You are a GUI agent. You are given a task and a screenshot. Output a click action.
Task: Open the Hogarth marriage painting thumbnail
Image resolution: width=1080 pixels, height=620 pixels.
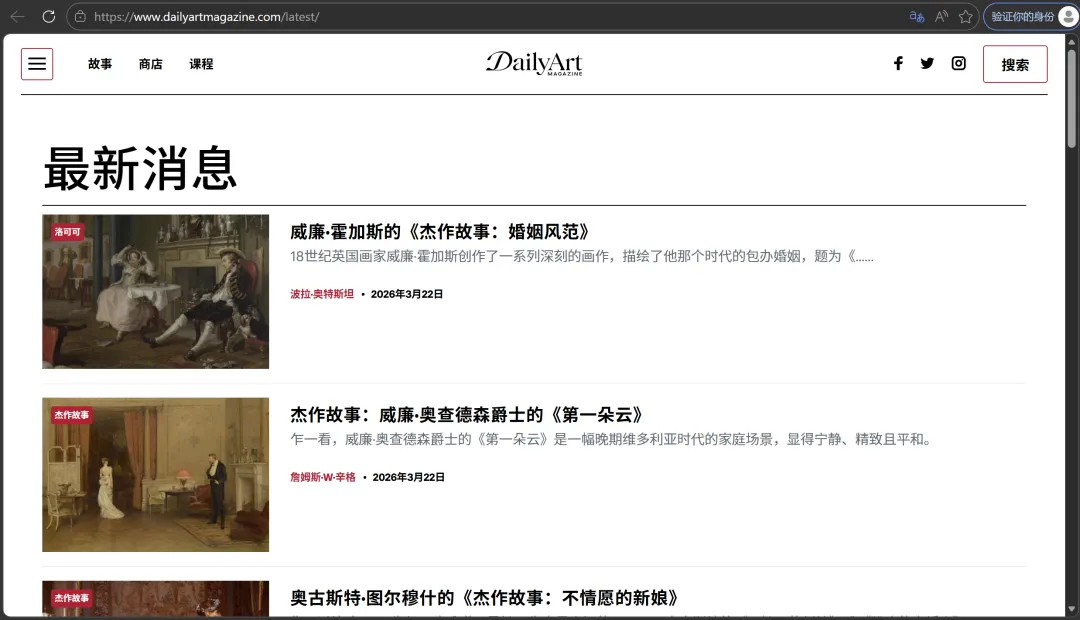click(x=156, y=291)
